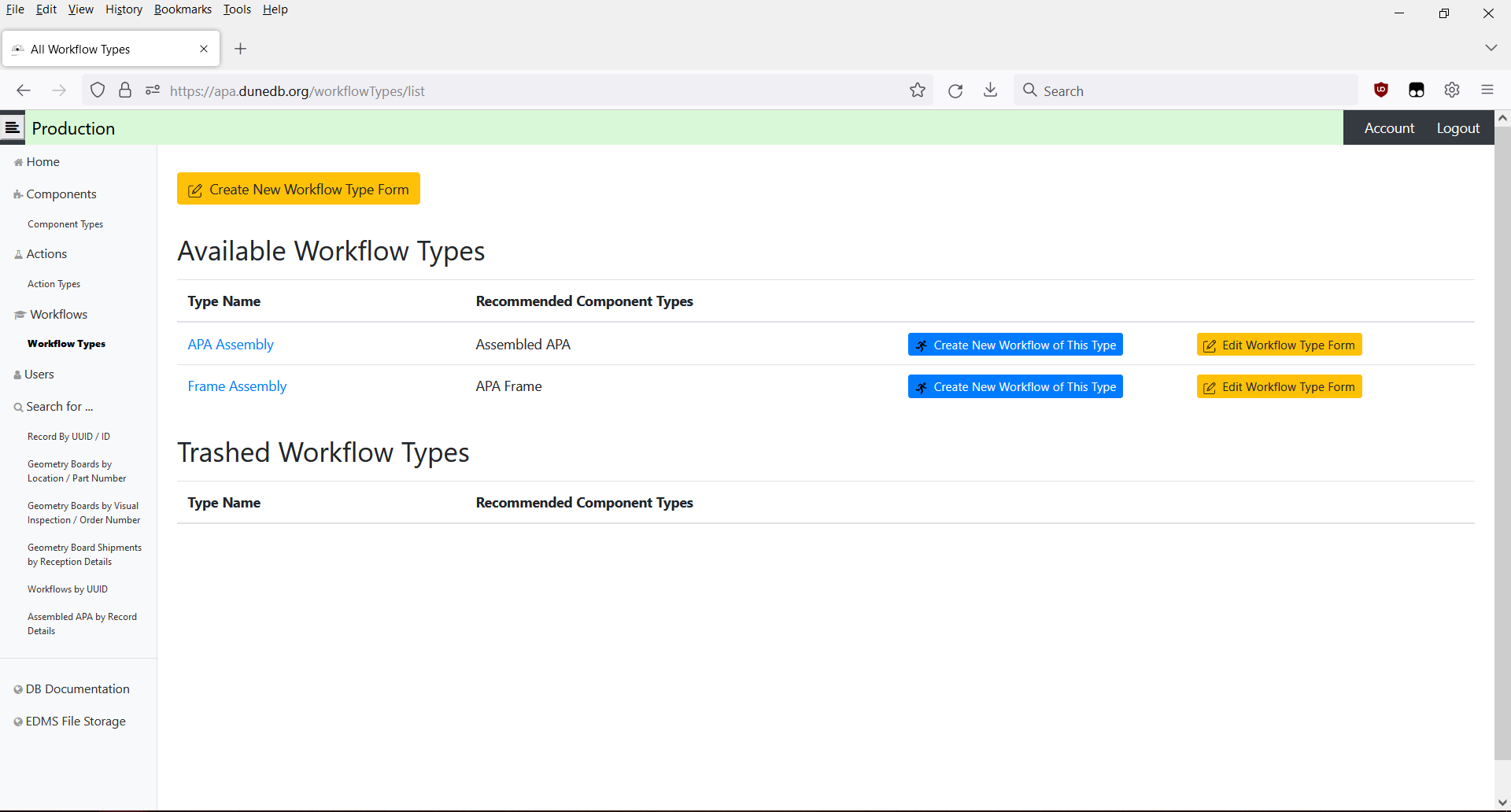Open the Tools menu
1511x812 pixels.
click(237, 9)
